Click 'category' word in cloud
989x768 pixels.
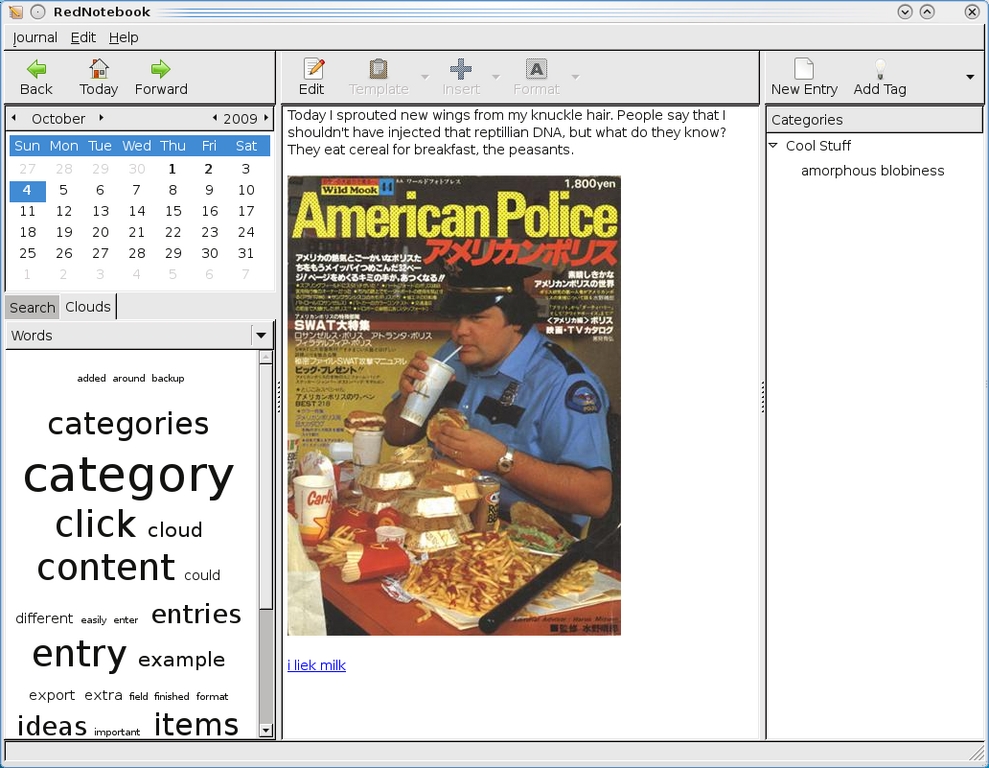point(128,476)
